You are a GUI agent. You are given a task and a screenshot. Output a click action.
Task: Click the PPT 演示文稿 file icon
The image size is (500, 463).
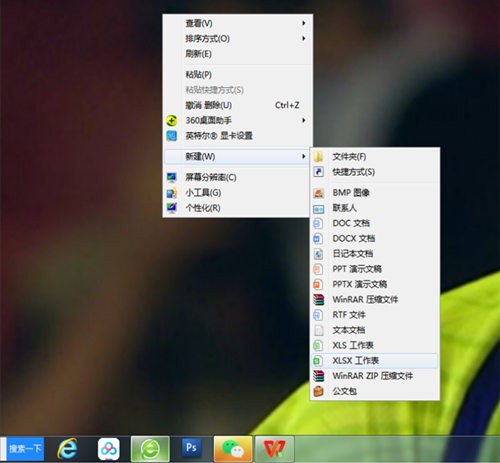click(318, 269)
